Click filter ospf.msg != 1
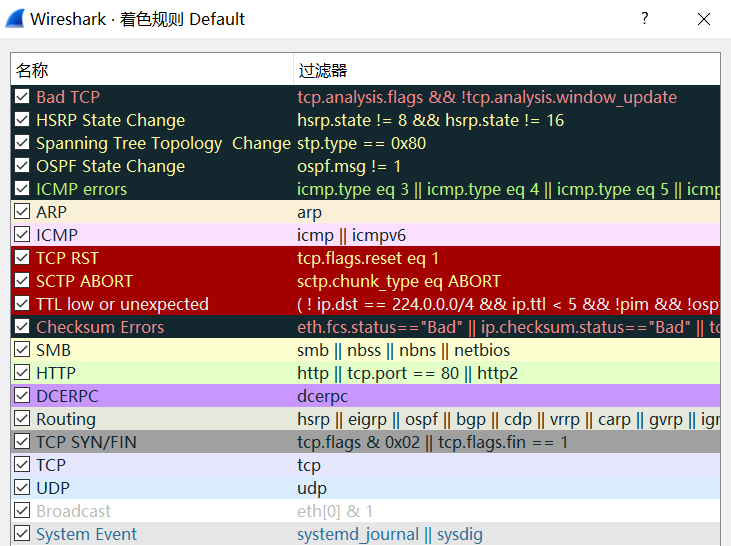Image resolution: width=731 pixels, height=546 pixels. tap(349, 166)
